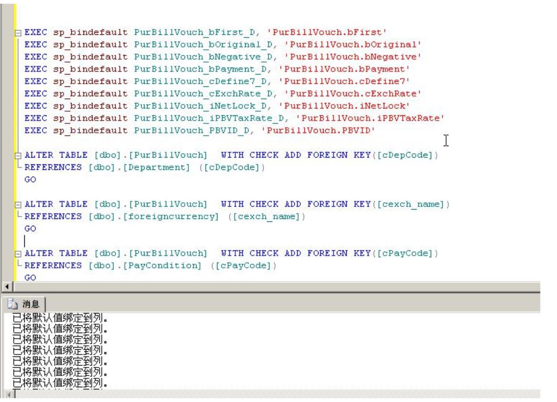Collapse the cPayCode ALTER TABLE block

click(x=18, y=254)
